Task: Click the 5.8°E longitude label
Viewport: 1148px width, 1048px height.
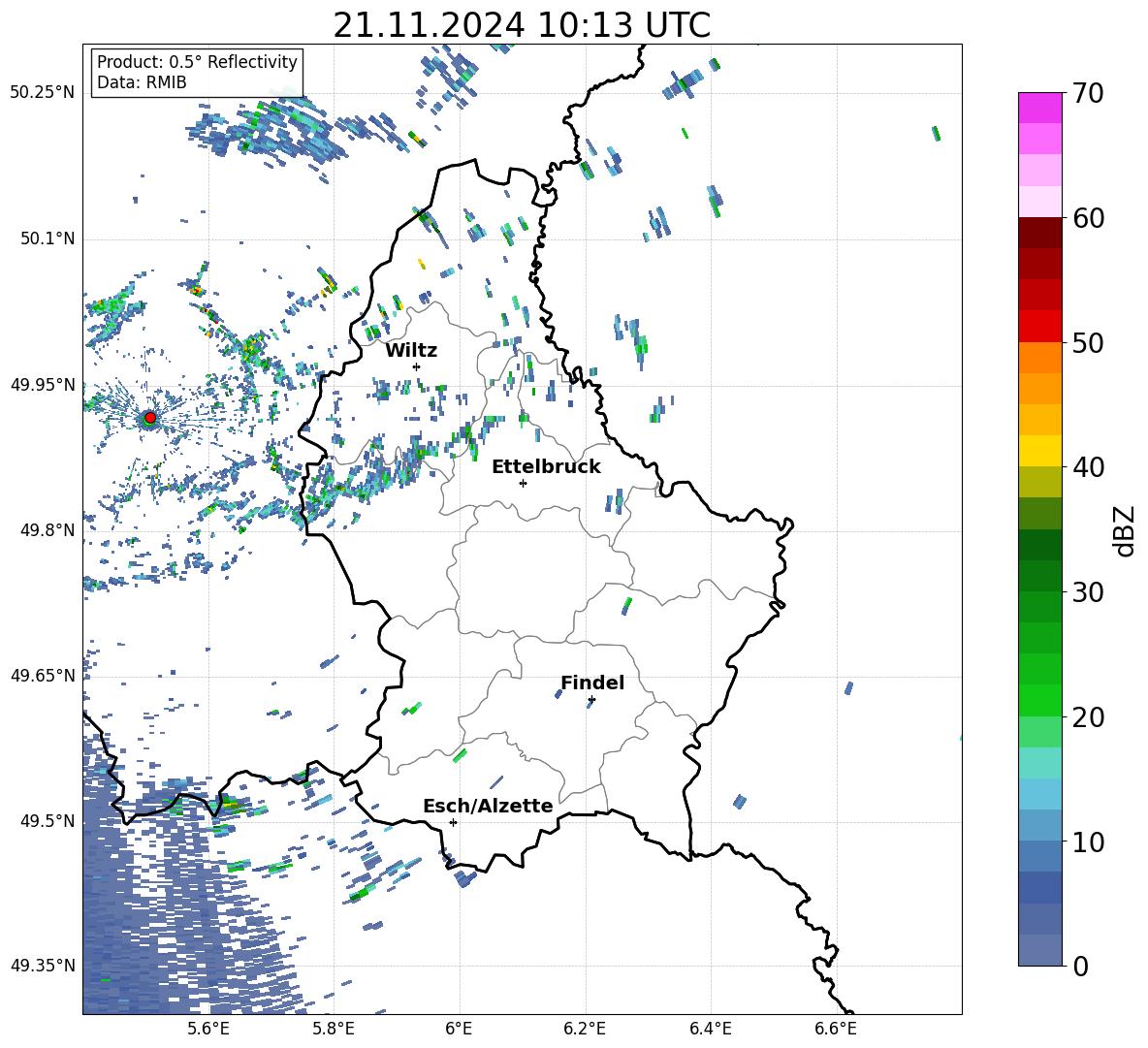Action: pos(334,1029)
